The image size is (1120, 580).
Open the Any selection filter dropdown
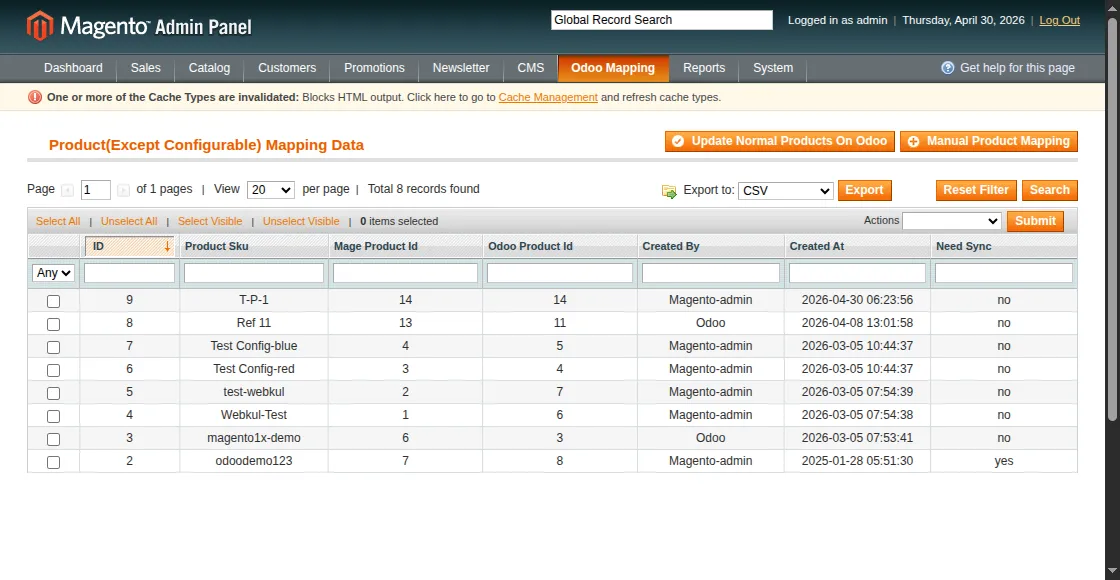[x=54, y=273]
